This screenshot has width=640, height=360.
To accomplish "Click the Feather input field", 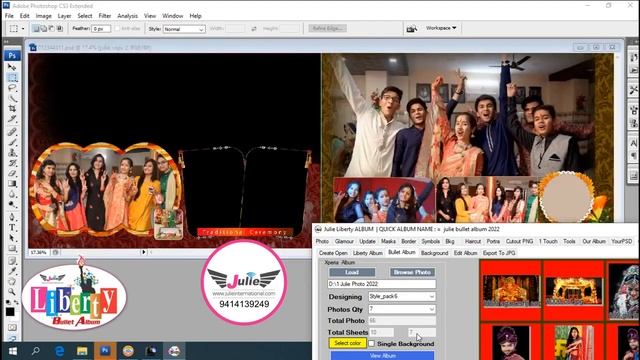I will point(101,29).
